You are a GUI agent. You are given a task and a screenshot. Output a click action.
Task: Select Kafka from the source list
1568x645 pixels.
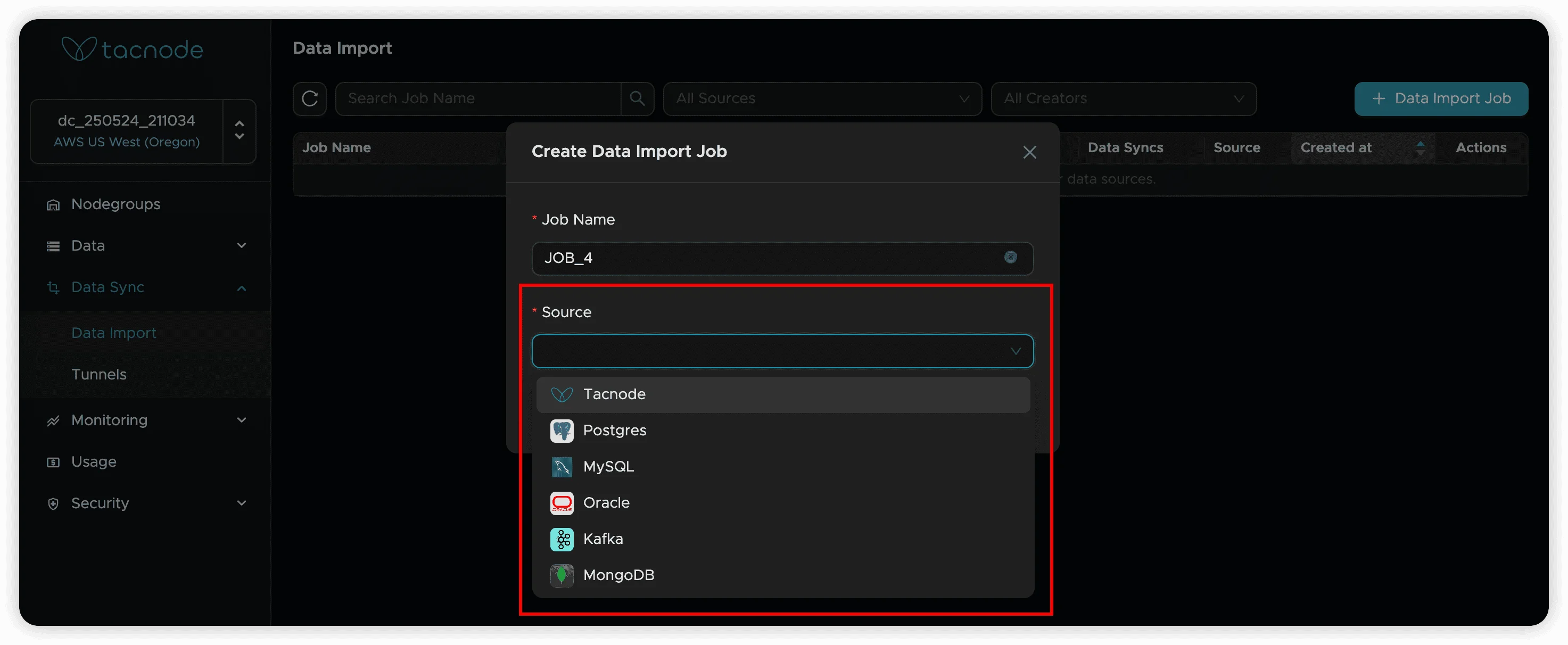(603, 539)
